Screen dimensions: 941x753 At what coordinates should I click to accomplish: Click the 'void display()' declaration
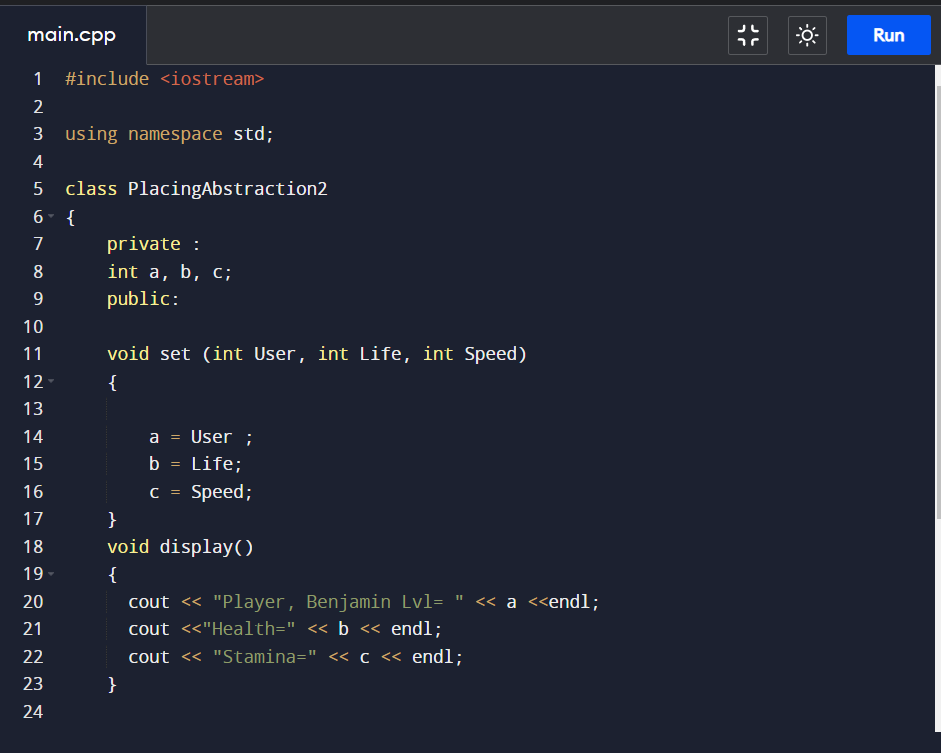click(180, 547)
